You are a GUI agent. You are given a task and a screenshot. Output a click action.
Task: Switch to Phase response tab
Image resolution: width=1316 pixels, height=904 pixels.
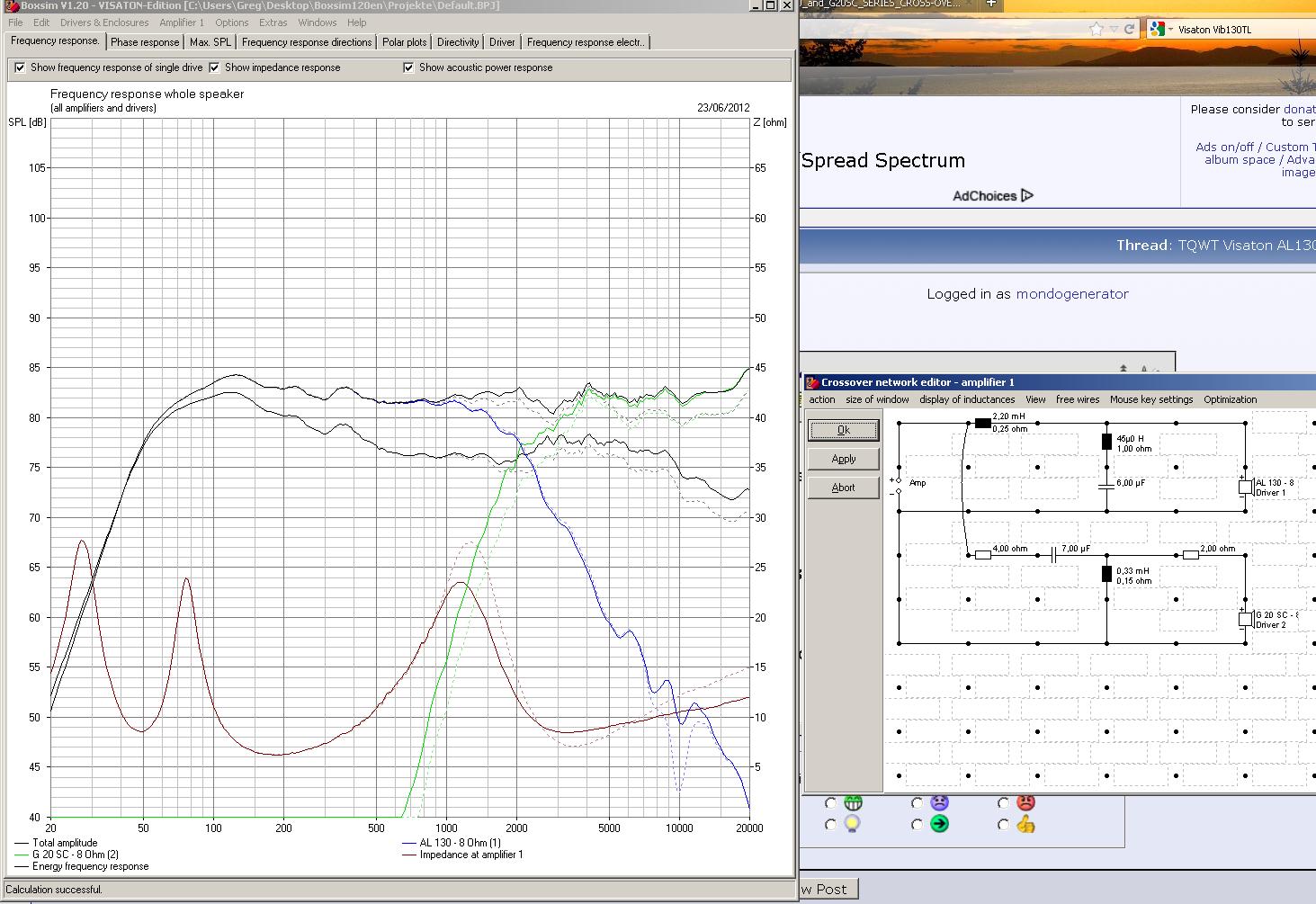click(145, 42)
